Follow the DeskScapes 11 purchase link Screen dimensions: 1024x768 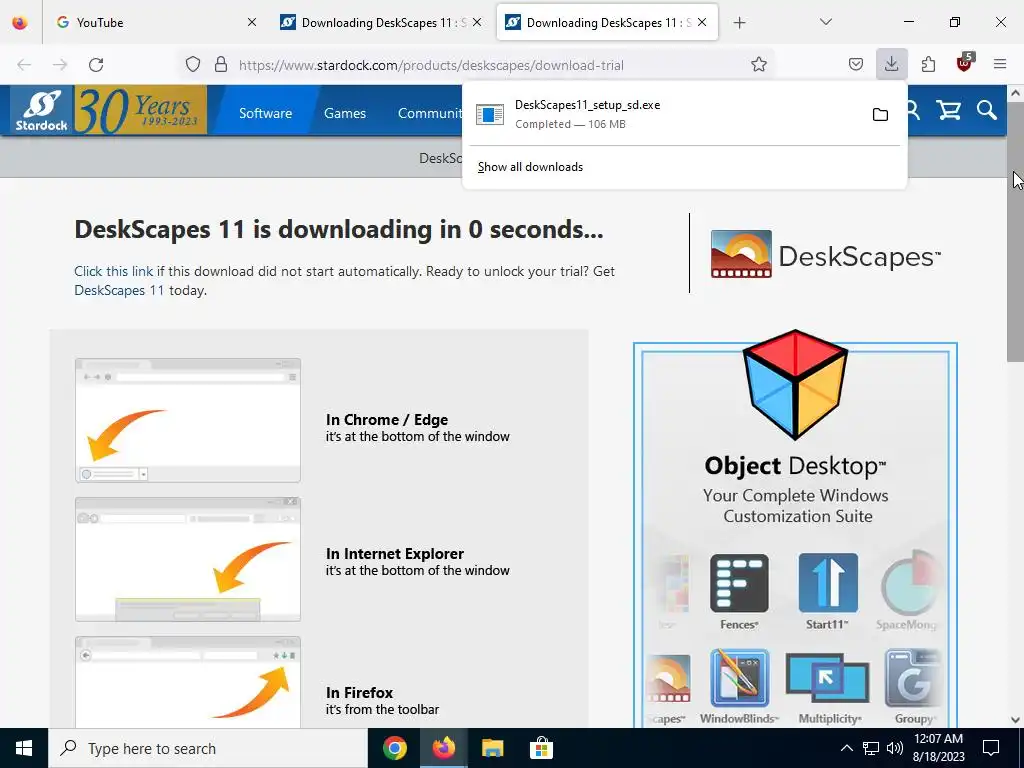click(119, 290)
